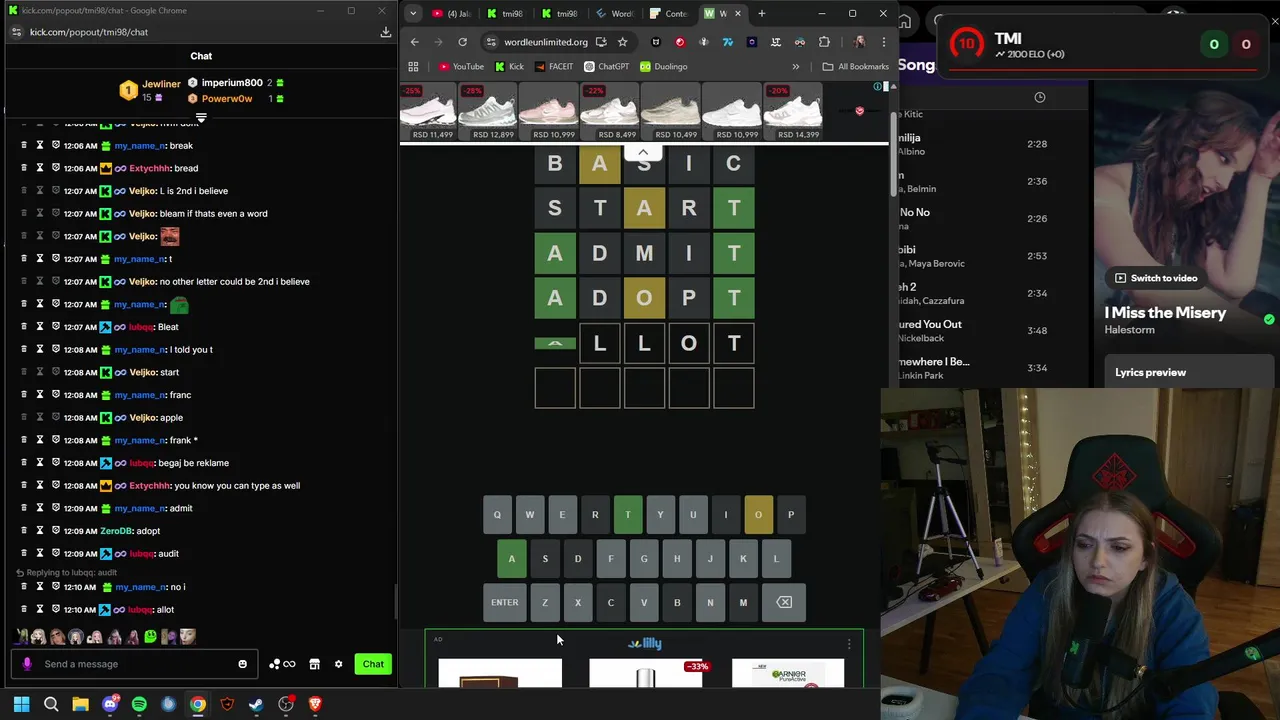Click Jewliner top gifter name
Screen dimensions: 1280x720
click(x=161, y=84)
